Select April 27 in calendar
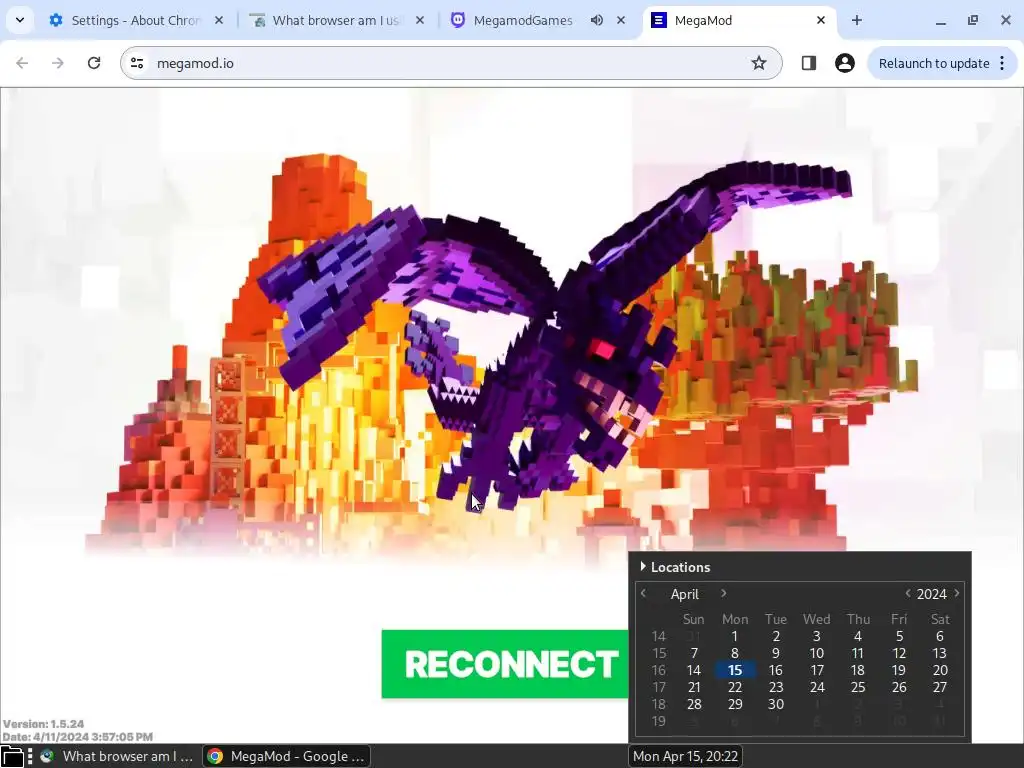Image resolution: width=1024 pixels, height=768 pixels. point(940,687)
